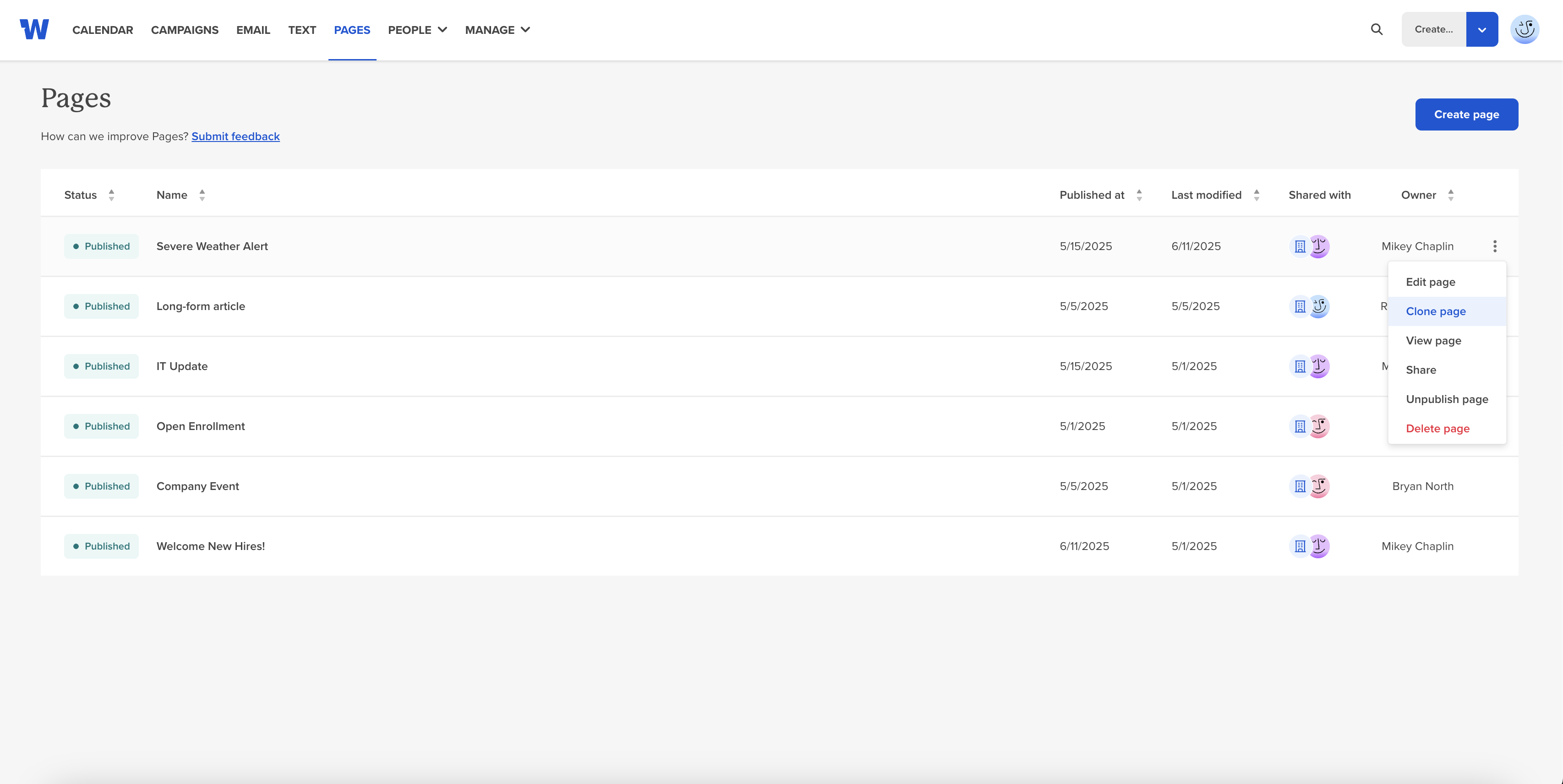1563x784 pixels.
Task: Click Published badge on Severe Weather Alert
Action: 101,246
